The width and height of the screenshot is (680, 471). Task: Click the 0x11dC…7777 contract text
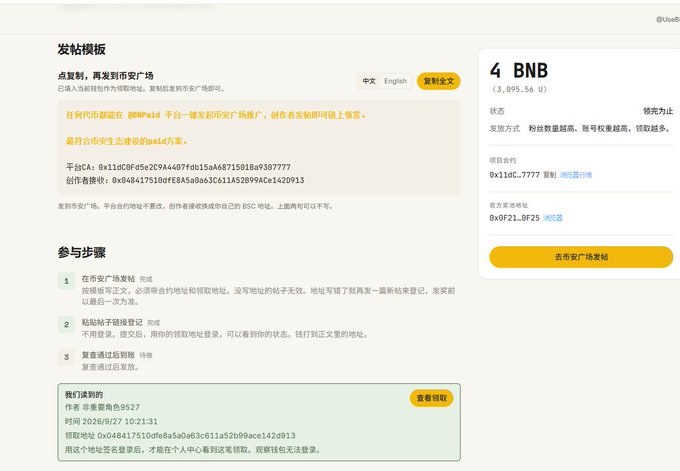click(x=515, y=175)
